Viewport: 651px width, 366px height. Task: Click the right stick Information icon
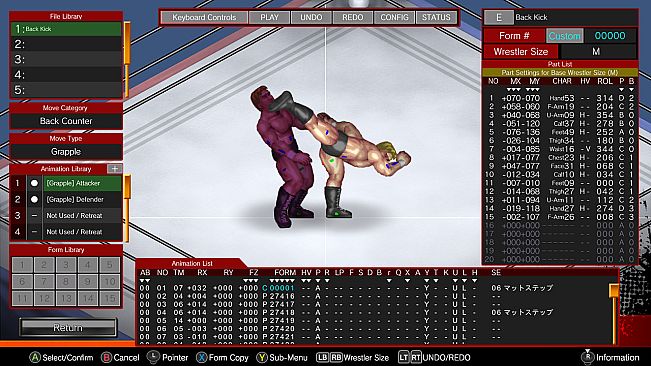587,356
